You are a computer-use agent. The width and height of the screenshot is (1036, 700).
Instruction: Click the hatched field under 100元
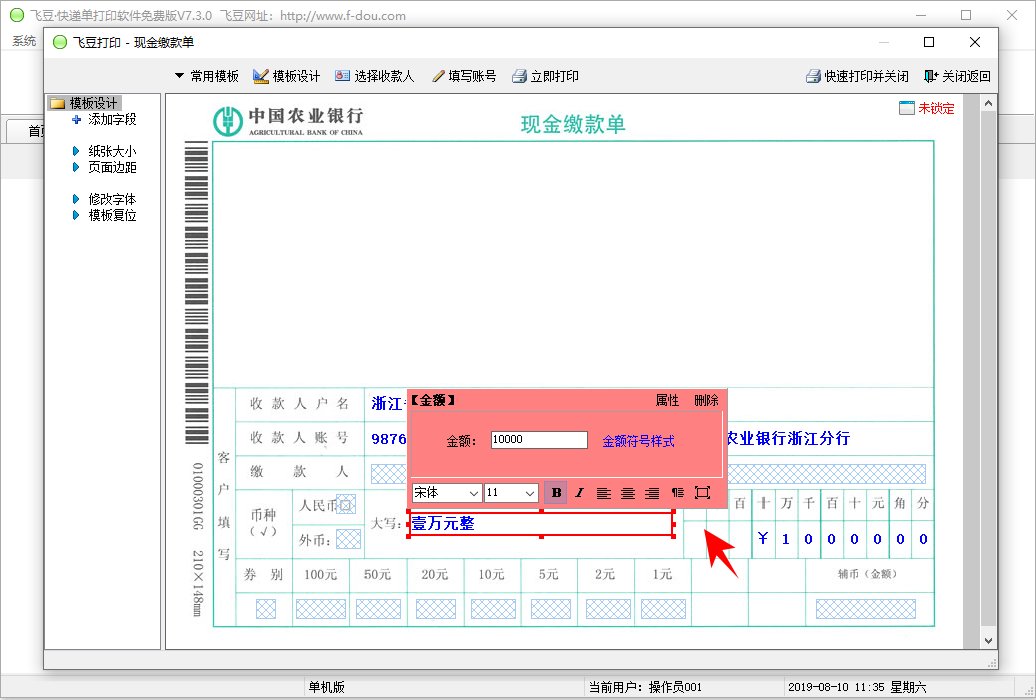coord(320,609)
